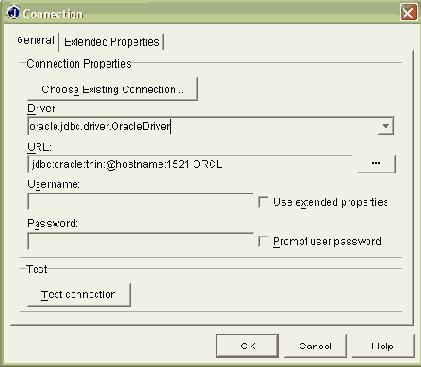Viewport: 421px width, 367px height.
Task: Dismiss the dialog with Cancel
Action: coord(315,346)
